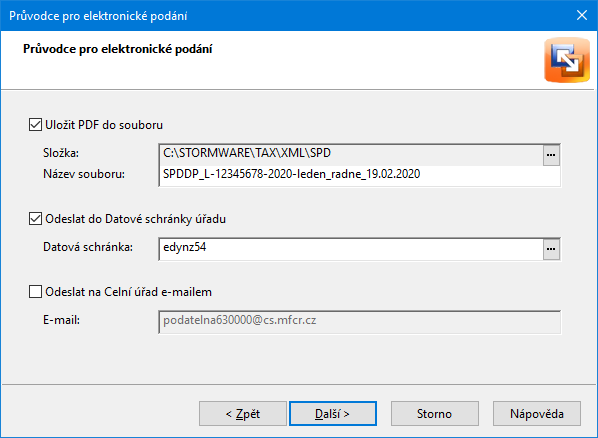Focus the Datová schránka edynz54 field
This screenshot has width=598, height=438.
351,249
